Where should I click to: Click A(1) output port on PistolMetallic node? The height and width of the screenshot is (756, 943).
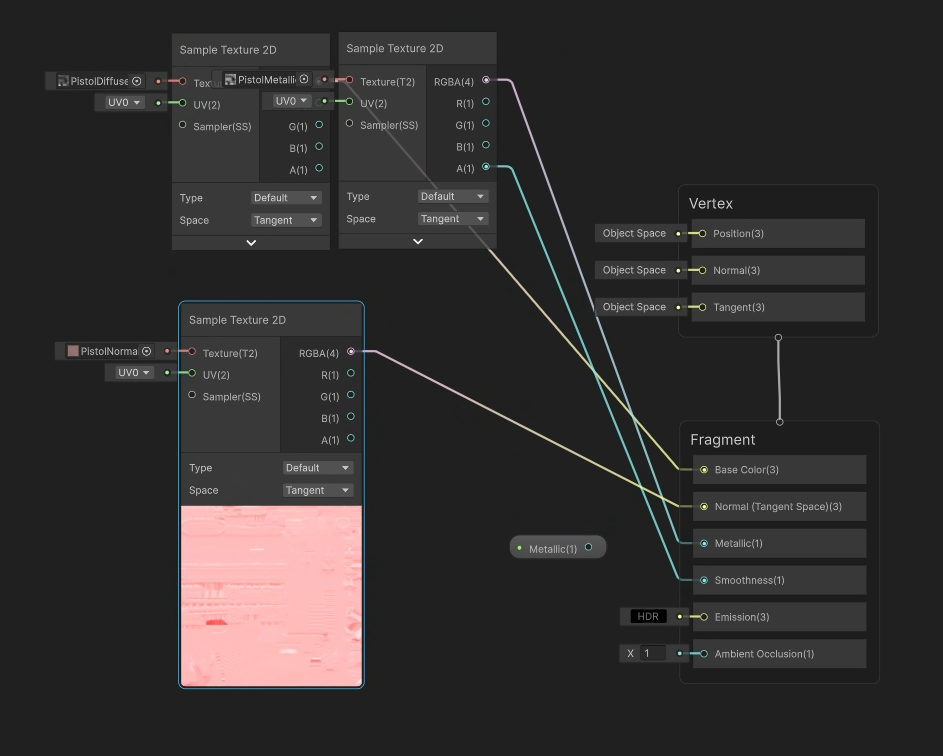486,167
